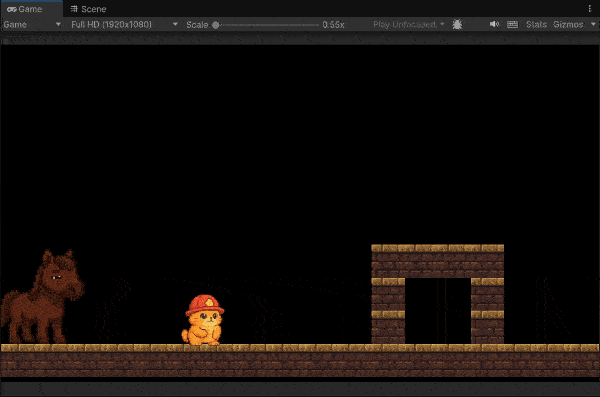The image size is (600, 397).
Task: Toggle the Stats overlay
Action: click(x=536, y=25)
